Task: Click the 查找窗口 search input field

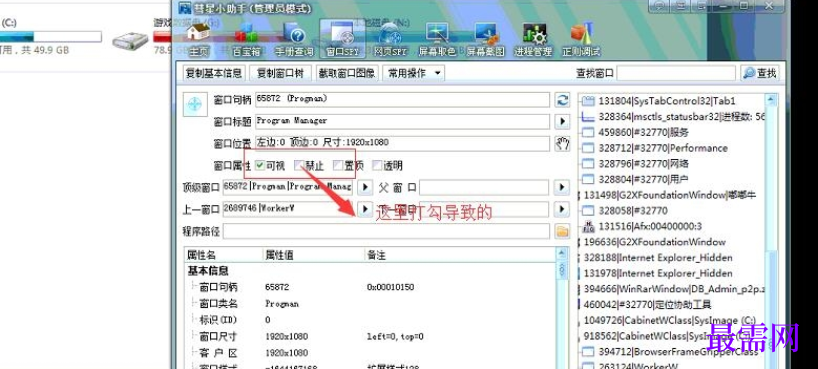Action: coord(676,73)
